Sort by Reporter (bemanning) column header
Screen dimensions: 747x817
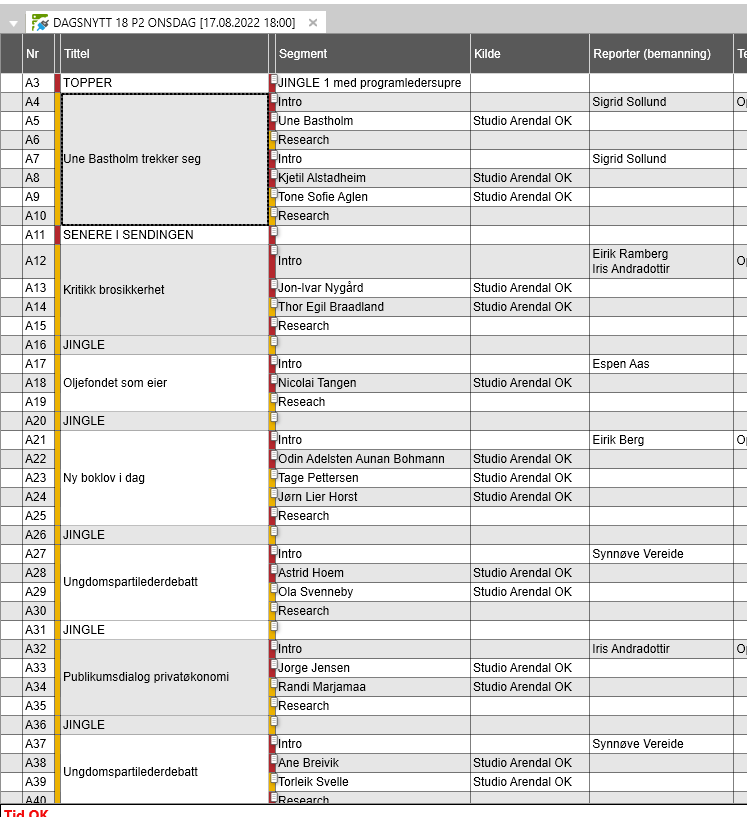coord(662,54)
